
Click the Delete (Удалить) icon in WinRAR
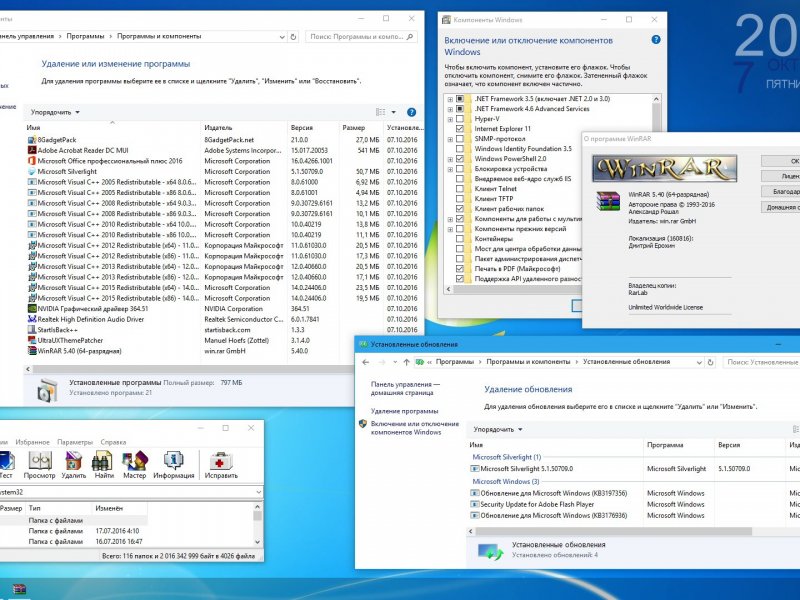tap(73, 465)
